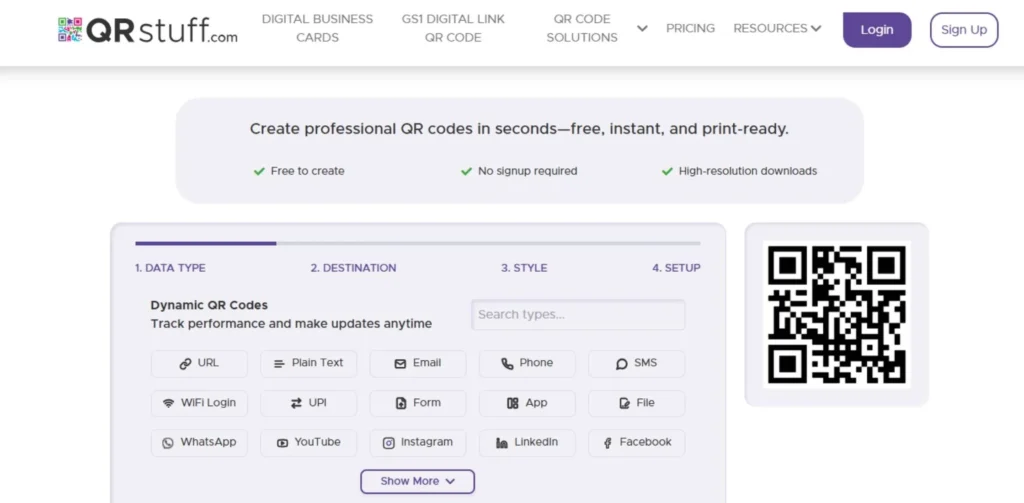Pick the Instagram data type
Viewport: 1024px width, 503px height.
click(x=418, y=443)
